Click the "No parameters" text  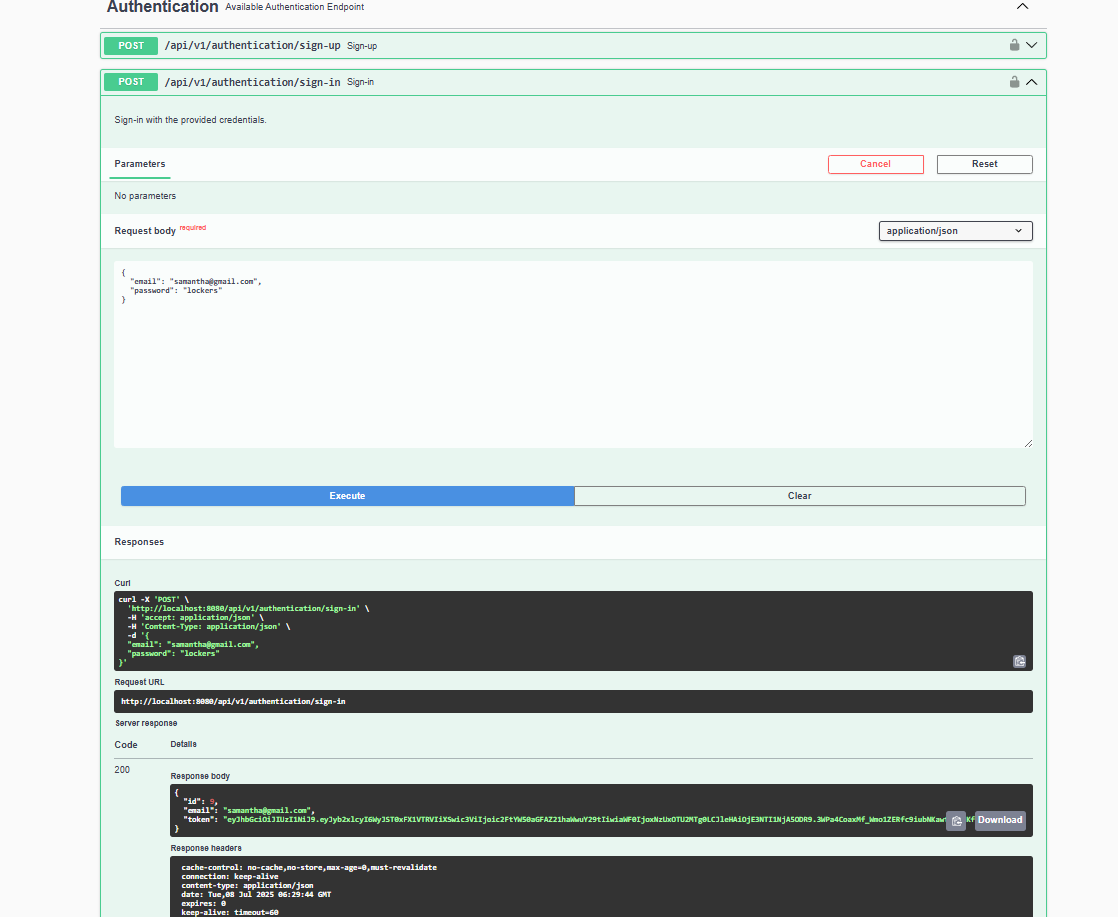pos(145,196)
